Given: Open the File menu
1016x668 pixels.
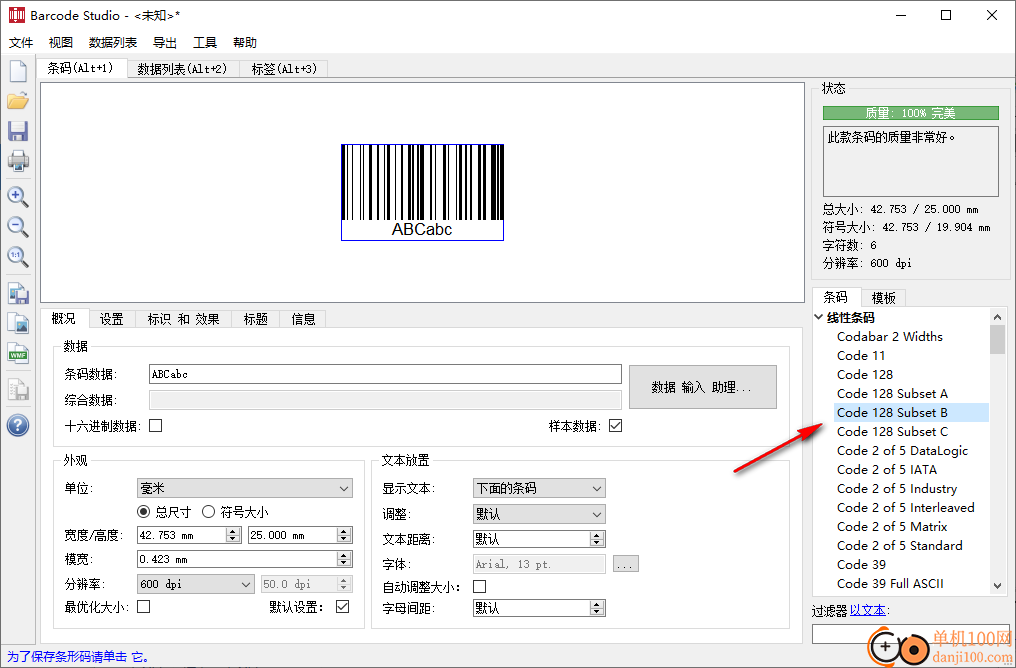Looking at the screenshot, I should pos(21,43).
